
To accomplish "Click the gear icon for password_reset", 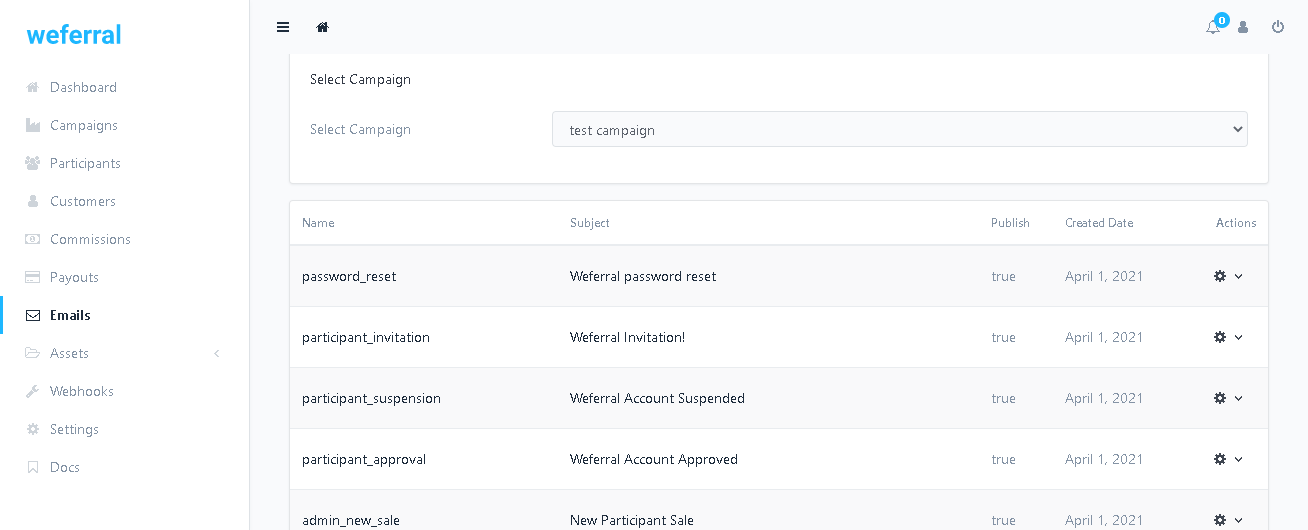I will click(x=1220, y=276).
